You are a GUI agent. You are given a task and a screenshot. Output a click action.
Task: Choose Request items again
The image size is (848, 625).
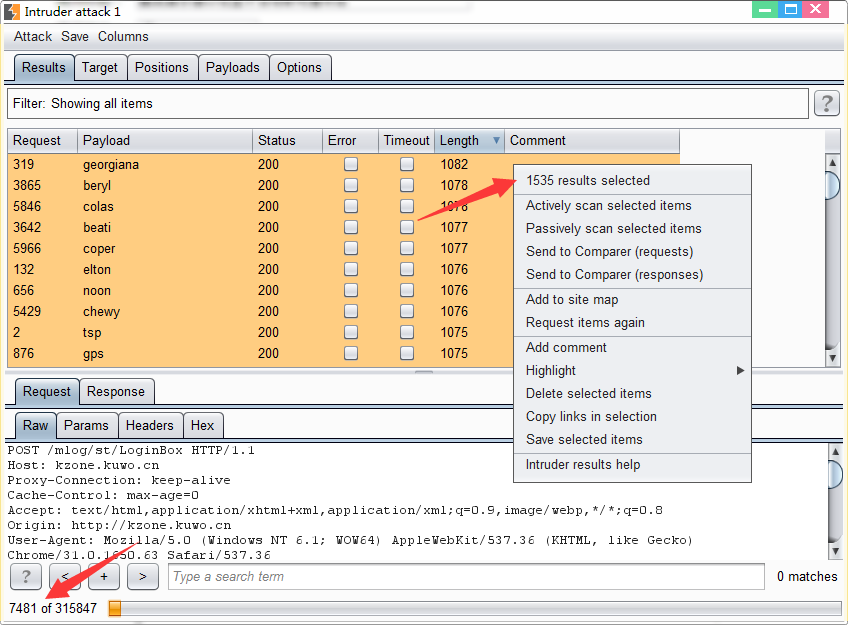point(632,323)
